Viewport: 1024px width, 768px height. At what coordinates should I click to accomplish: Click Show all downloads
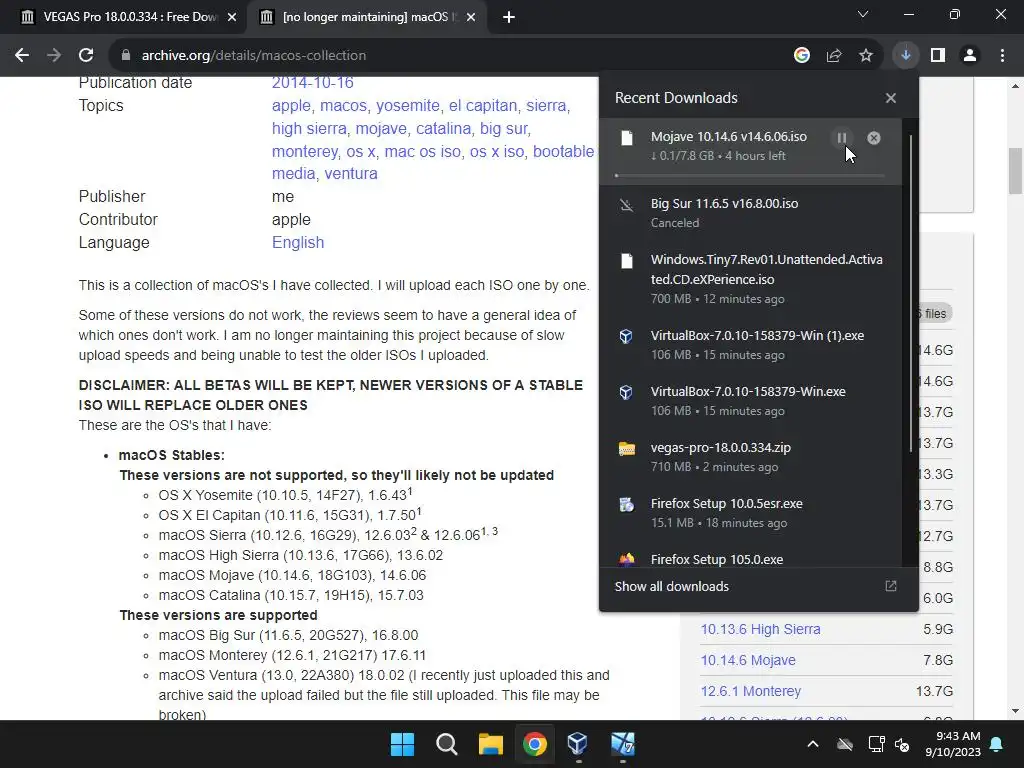click(x=671, y=586)
